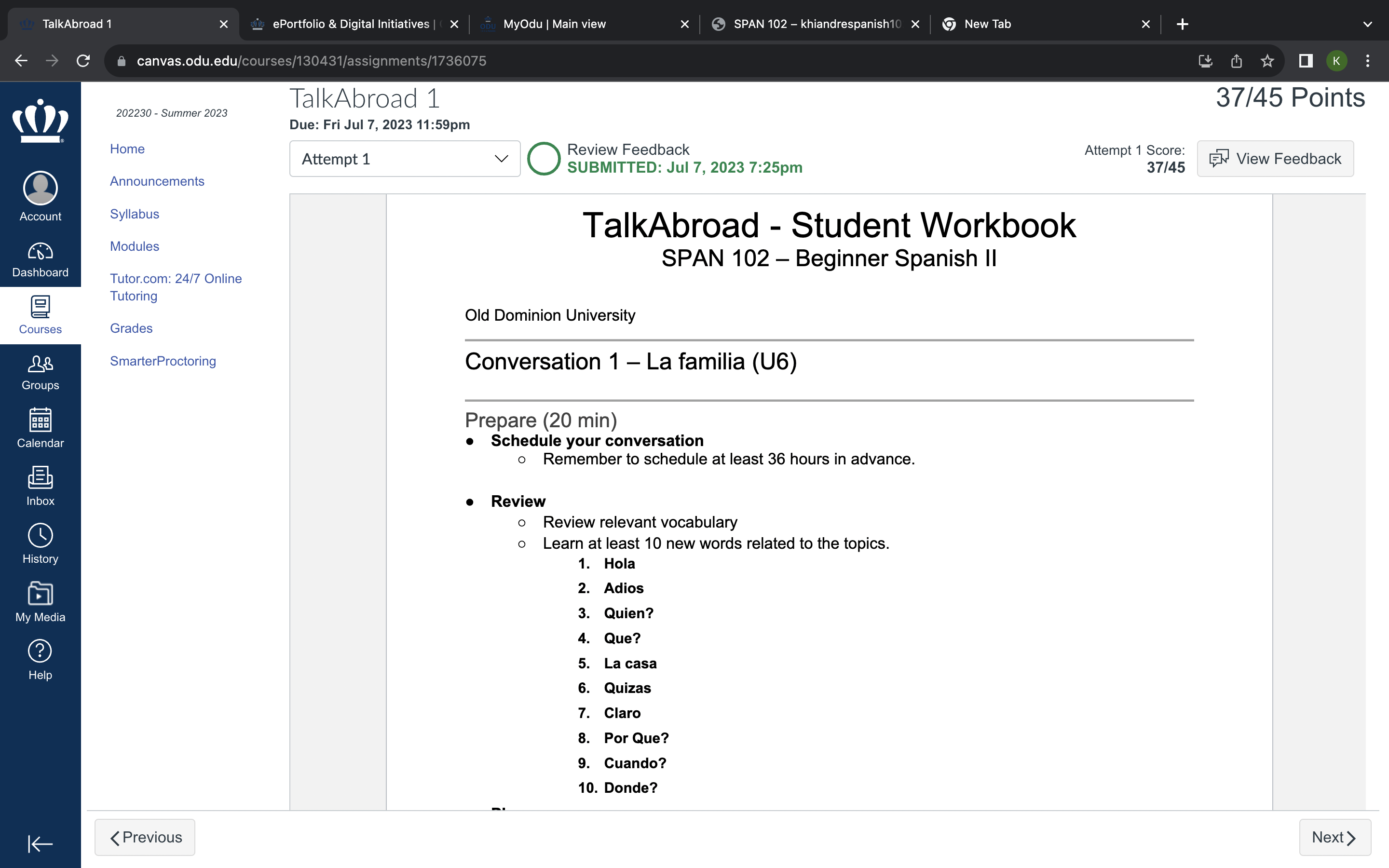
Task: Show the tab search dropdown arrow
Action: pos(1368,24)
